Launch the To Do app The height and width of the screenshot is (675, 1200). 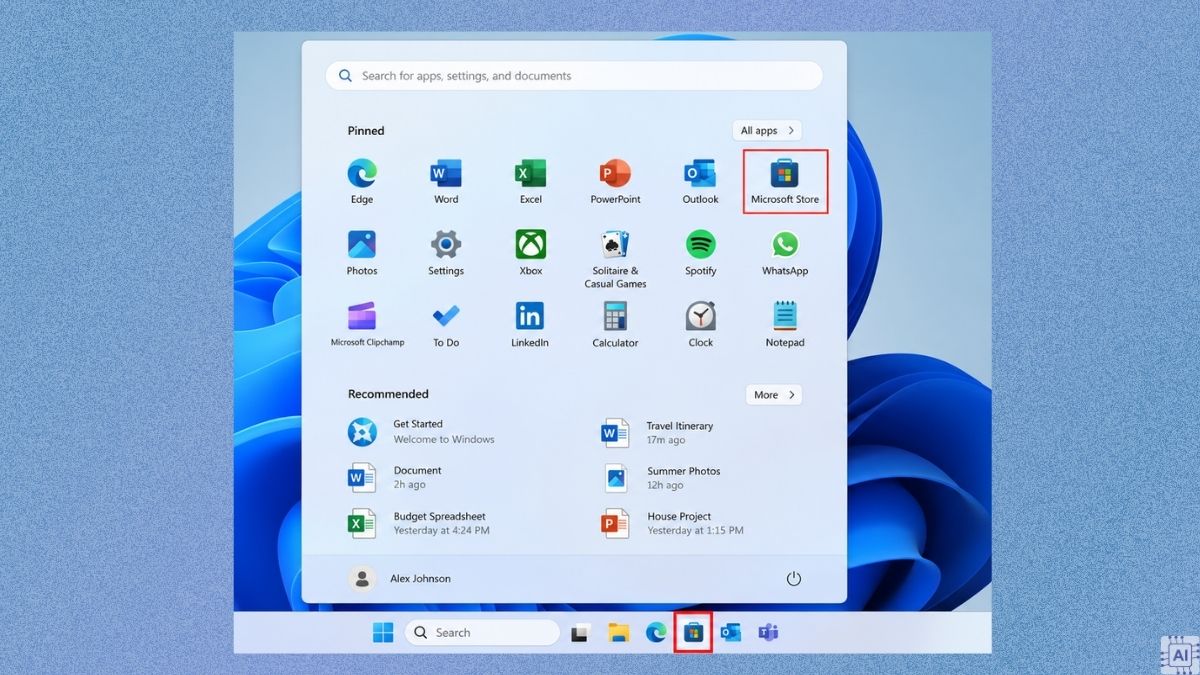[446, 325]
